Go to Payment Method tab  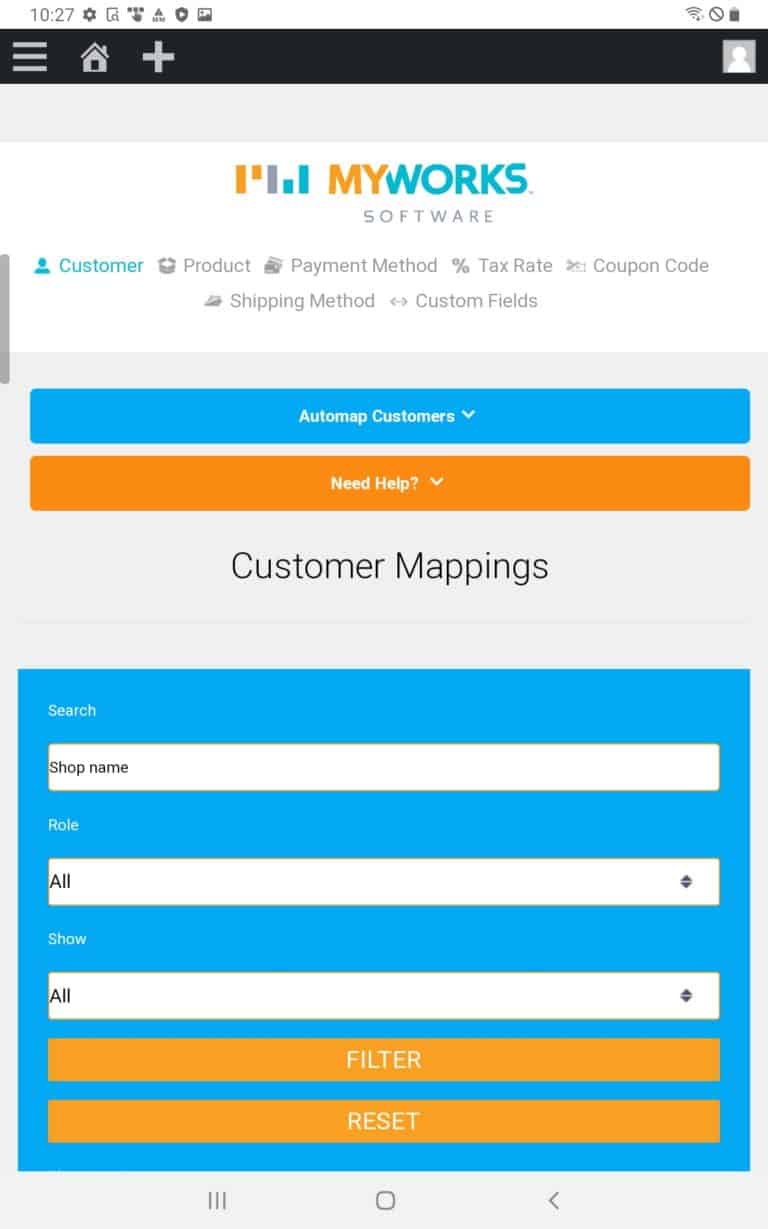[351, 266]
